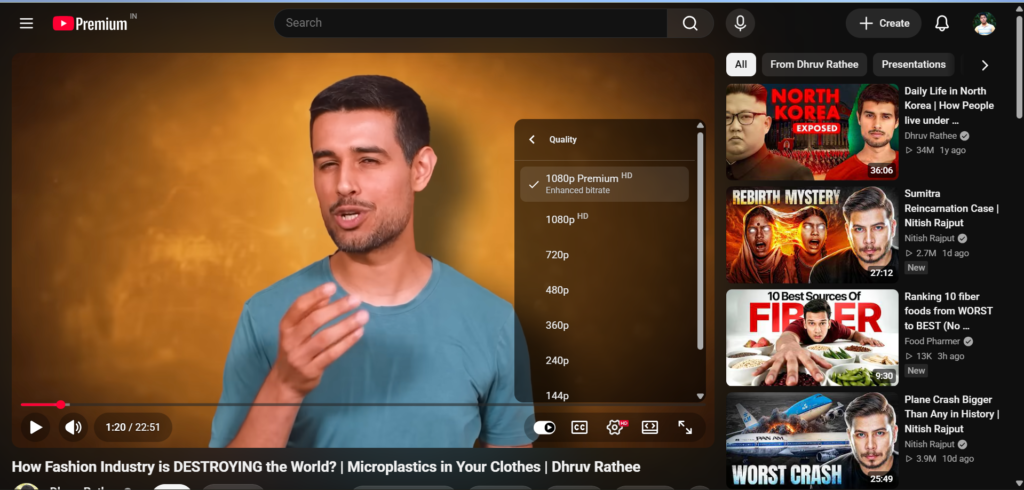1024x490 pixels.
Task: Open Sumitra Reincarnation Case title
Action: pos(952,208)
